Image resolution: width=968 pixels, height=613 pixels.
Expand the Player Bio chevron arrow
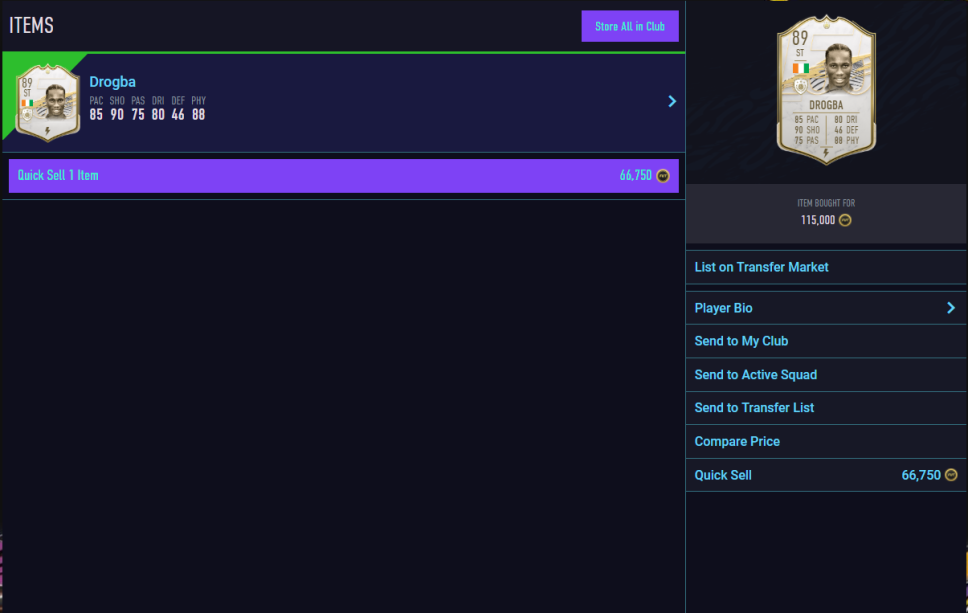coord(951,308)
